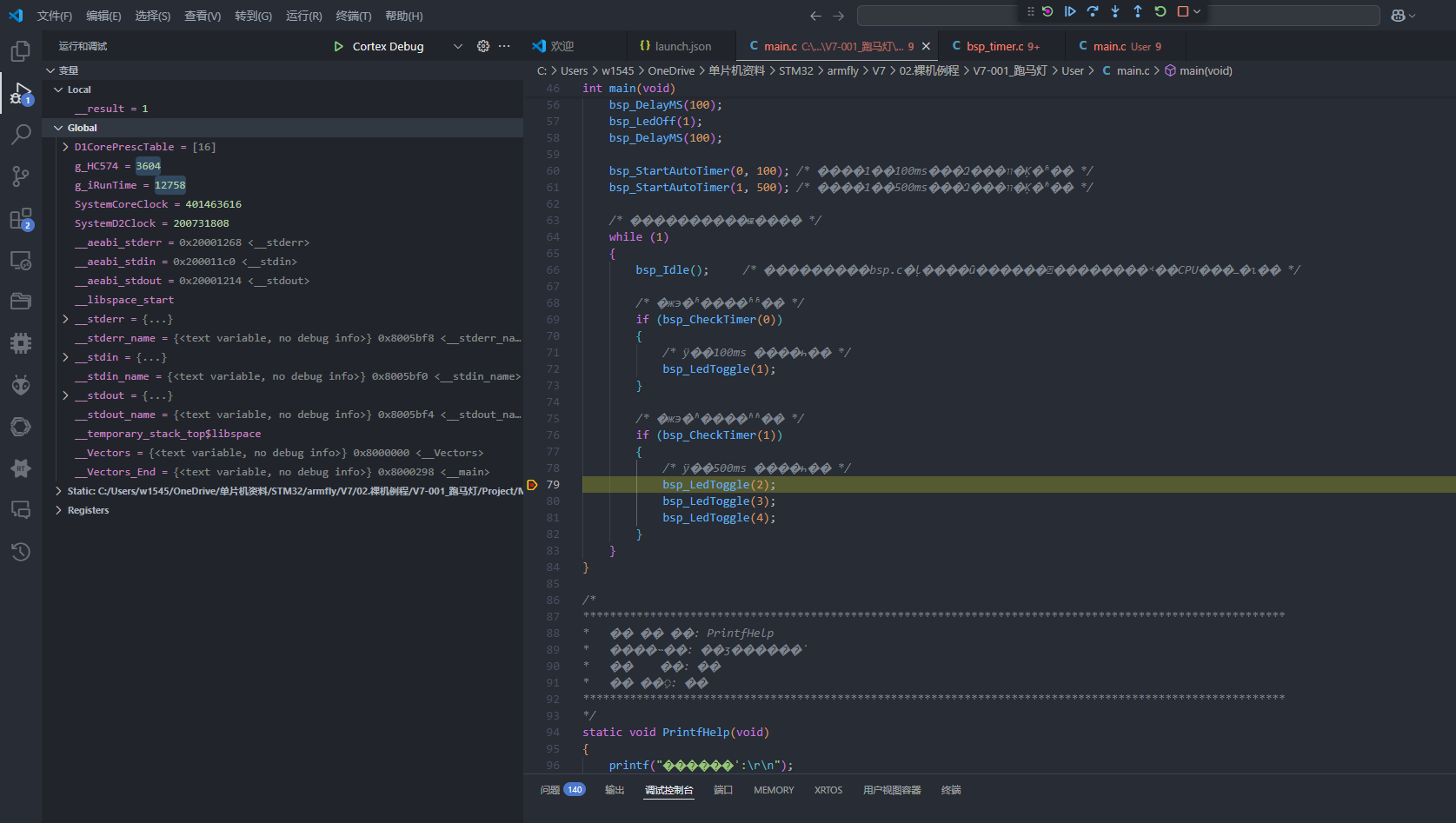This screenshot has width=1456, height=823.
Task: Open the 问题 problems panel tab
Action: (562, 790)
